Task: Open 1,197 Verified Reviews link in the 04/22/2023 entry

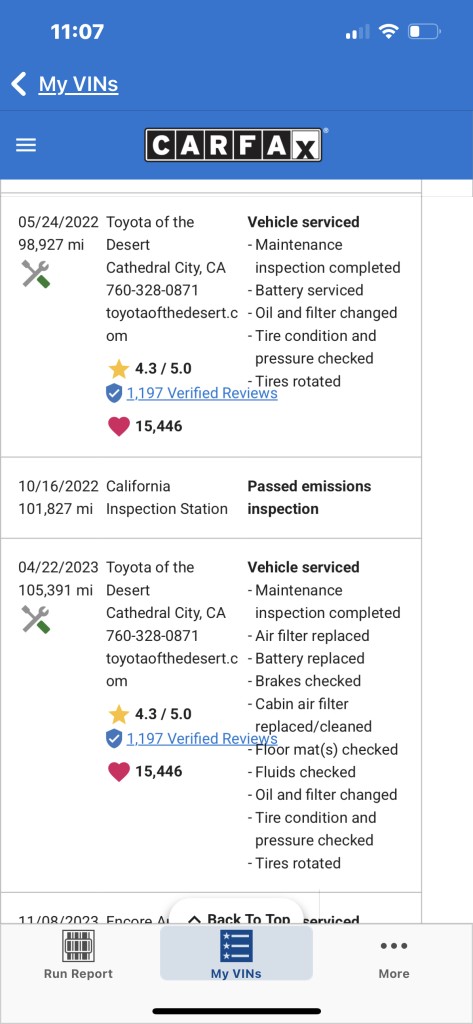Action: (202, 739)
